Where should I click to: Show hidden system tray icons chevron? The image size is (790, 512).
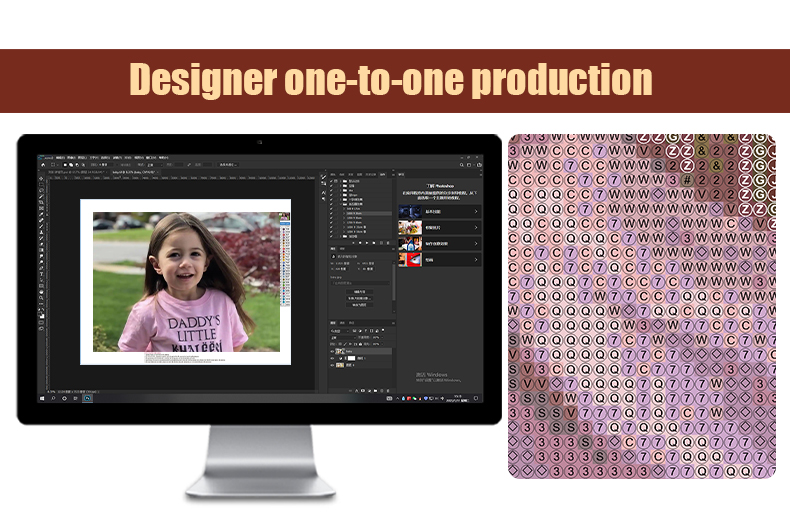[x=398, y=398]
